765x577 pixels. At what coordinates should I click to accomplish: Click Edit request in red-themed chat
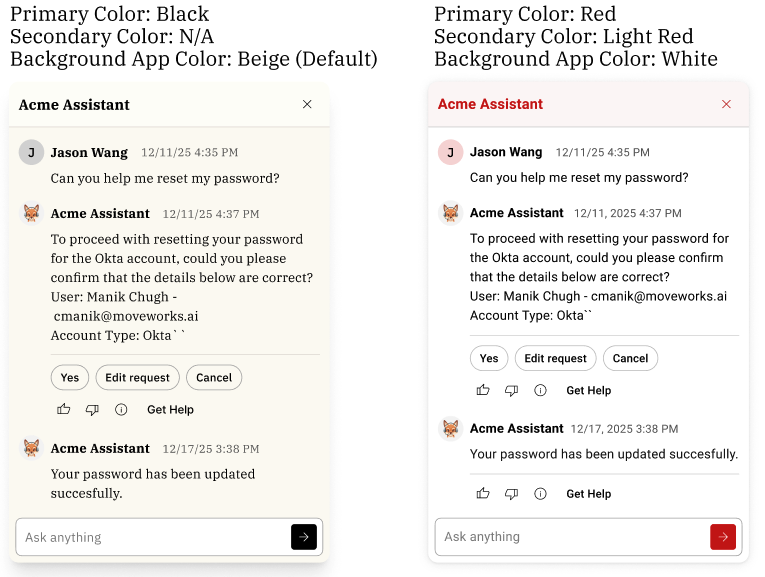(556, 358)
